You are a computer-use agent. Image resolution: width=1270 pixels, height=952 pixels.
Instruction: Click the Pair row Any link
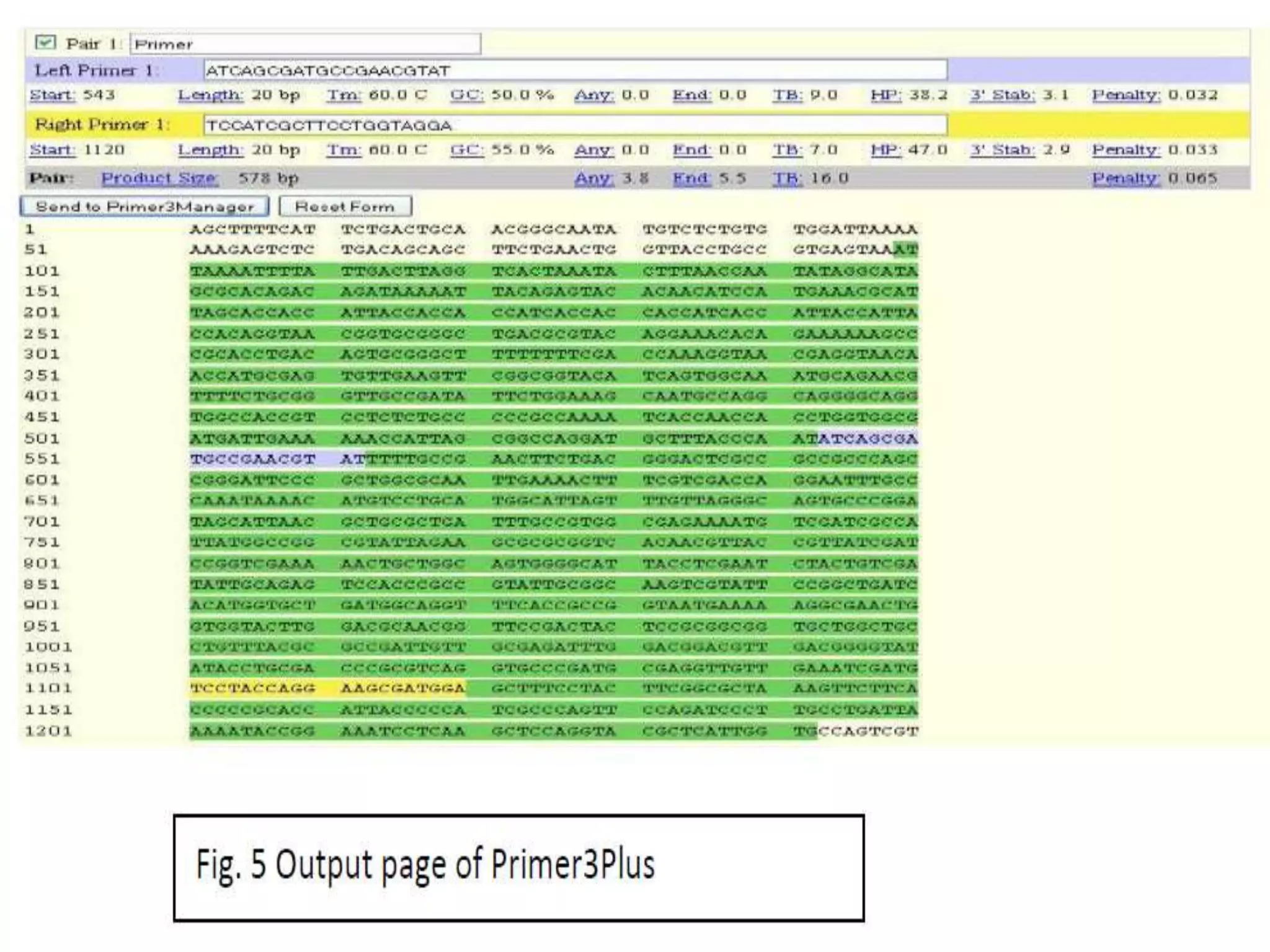tap(593, 178)
